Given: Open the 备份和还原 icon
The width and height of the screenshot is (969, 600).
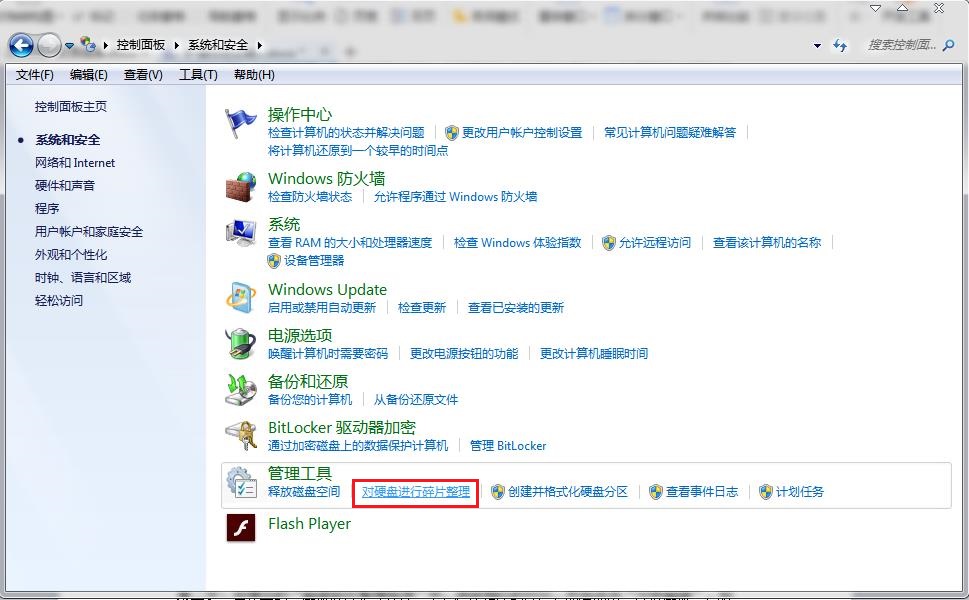Looking at the screenshot, I should [241, 390].
